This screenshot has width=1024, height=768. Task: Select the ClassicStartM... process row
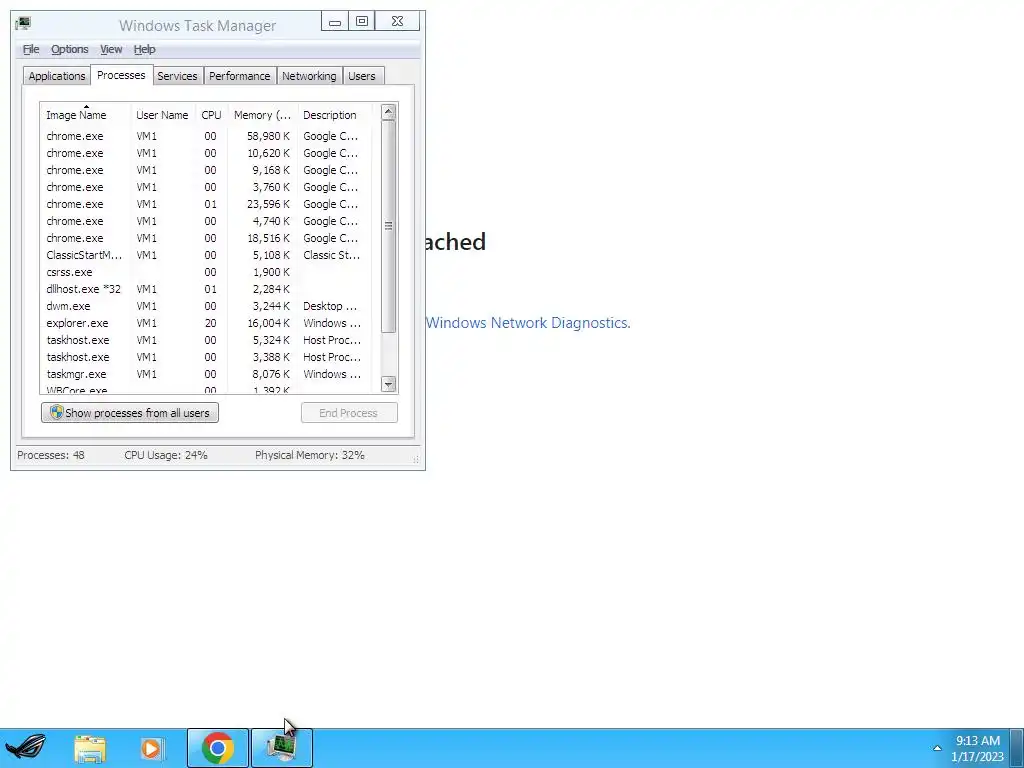[x=206, y=255]
